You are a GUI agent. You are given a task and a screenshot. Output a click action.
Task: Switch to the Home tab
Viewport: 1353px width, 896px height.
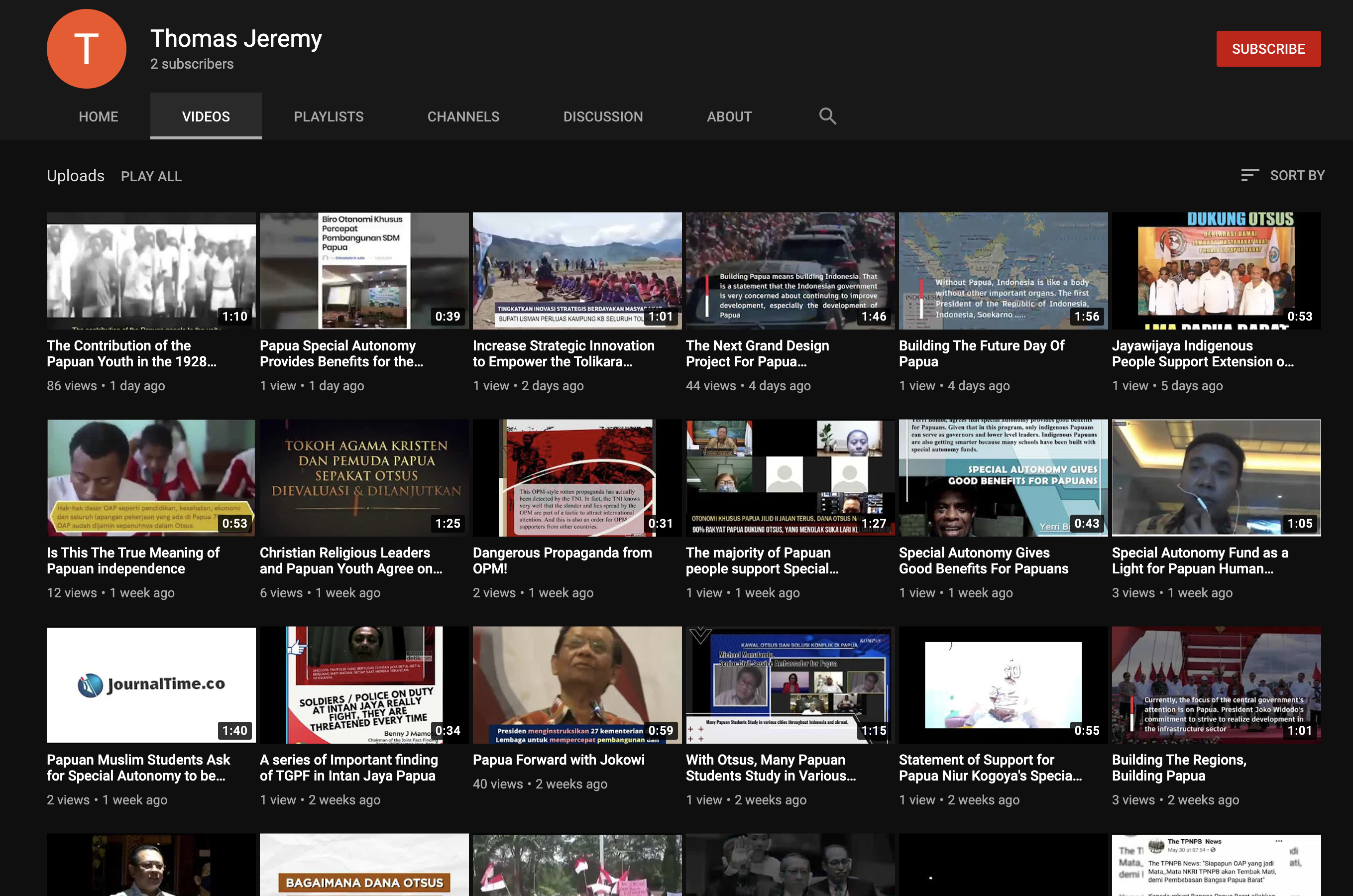click(x=98, y=116)
